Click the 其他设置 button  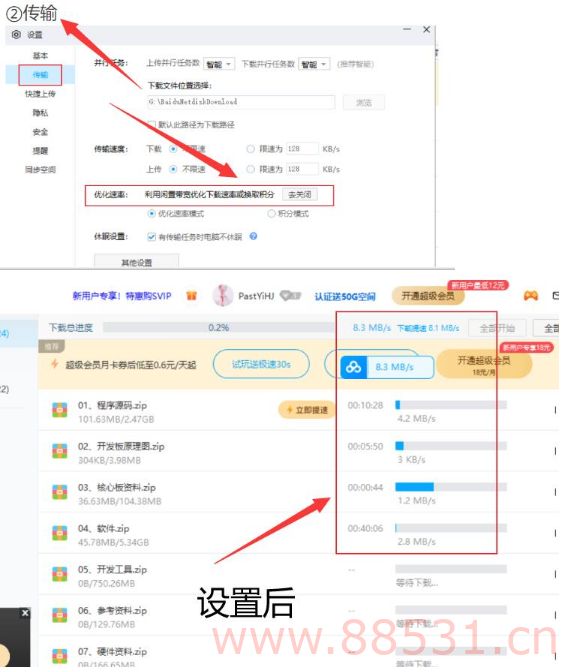pyautogui.click(x=137, y=262)
